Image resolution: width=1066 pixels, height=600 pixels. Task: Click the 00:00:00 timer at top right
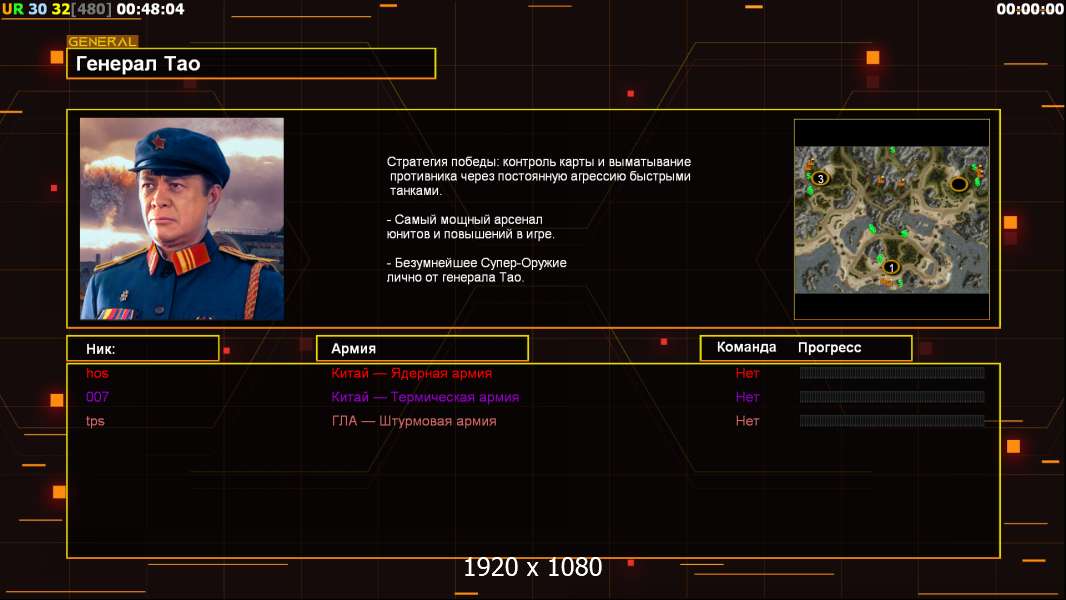click(x=1029, y=9)
